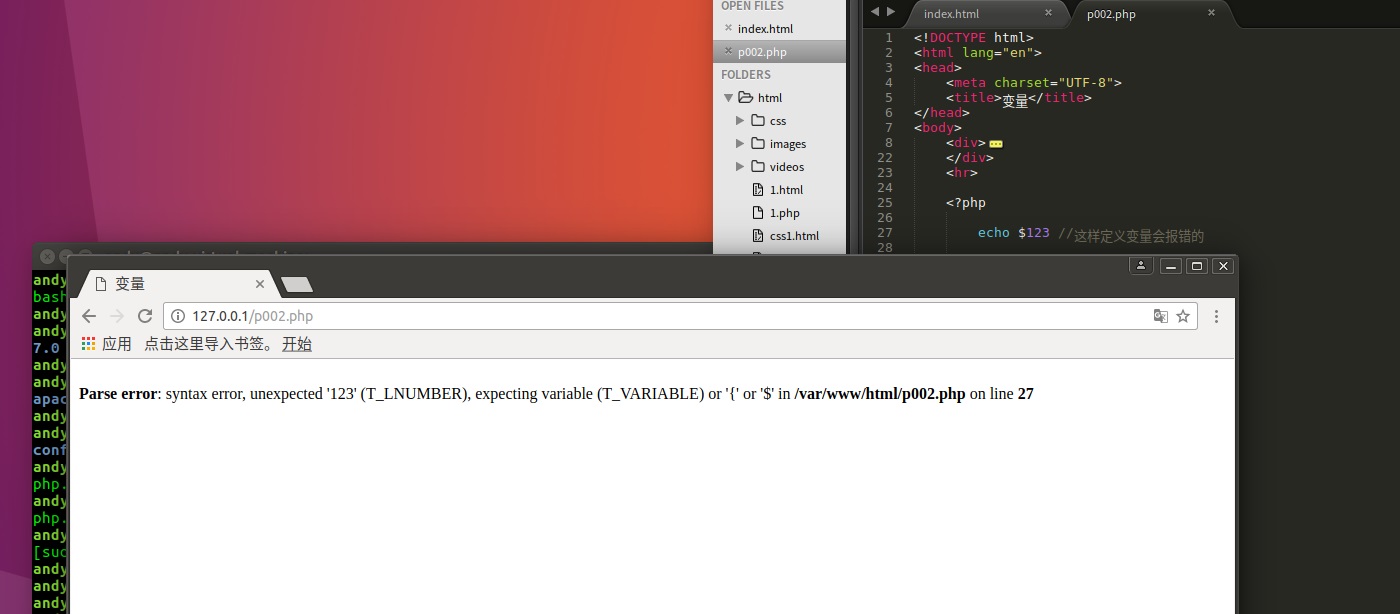Click the html folder icon

[745, 98]
